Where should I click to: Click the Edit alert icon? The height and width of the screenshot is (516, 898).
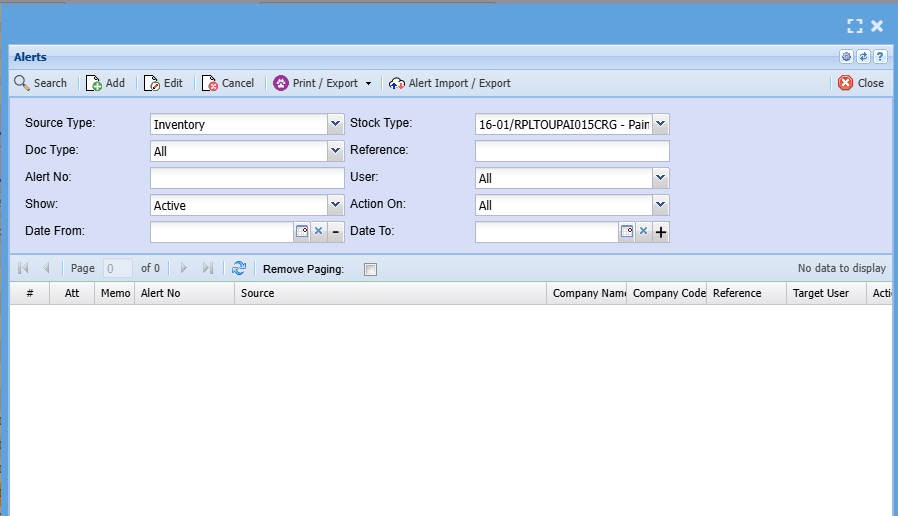[x=152, y=83]
